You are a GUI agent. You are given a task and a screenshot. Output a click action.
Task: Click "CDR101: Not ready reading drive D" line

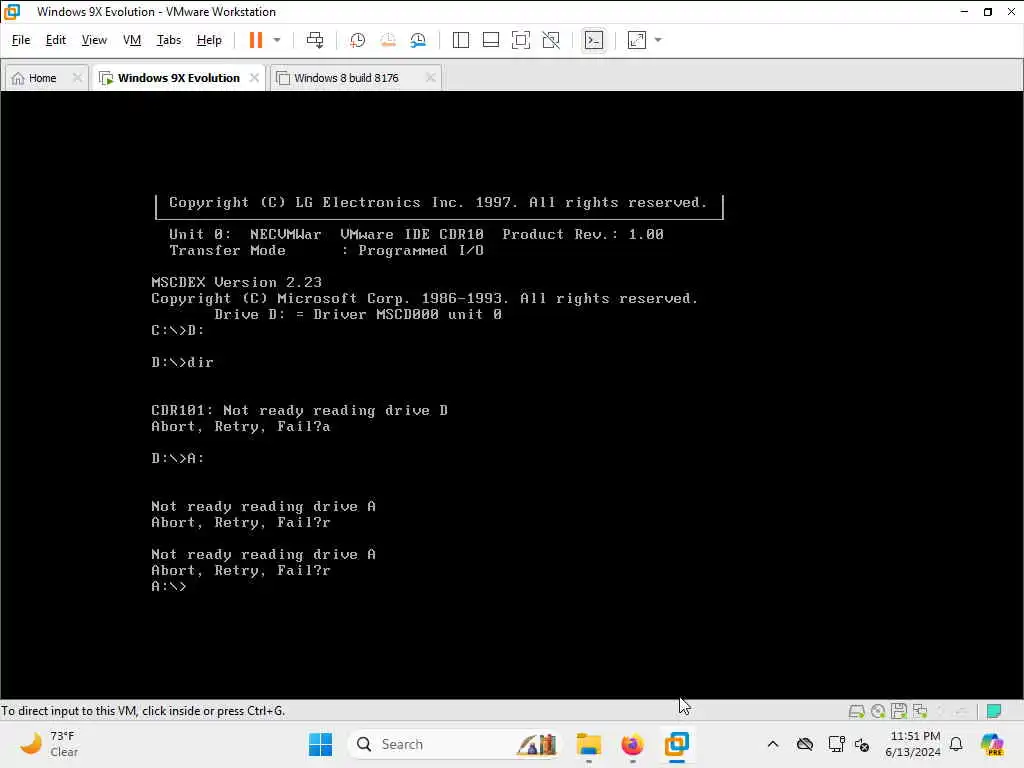[x=299, y=410]
